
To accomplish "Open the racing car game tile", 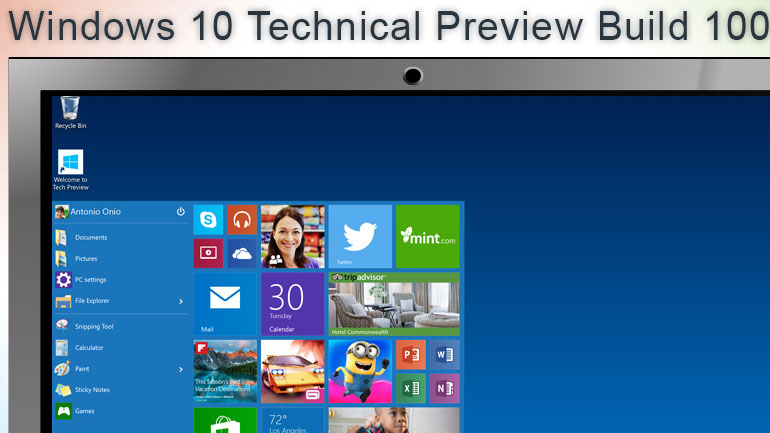I will 293,372.
